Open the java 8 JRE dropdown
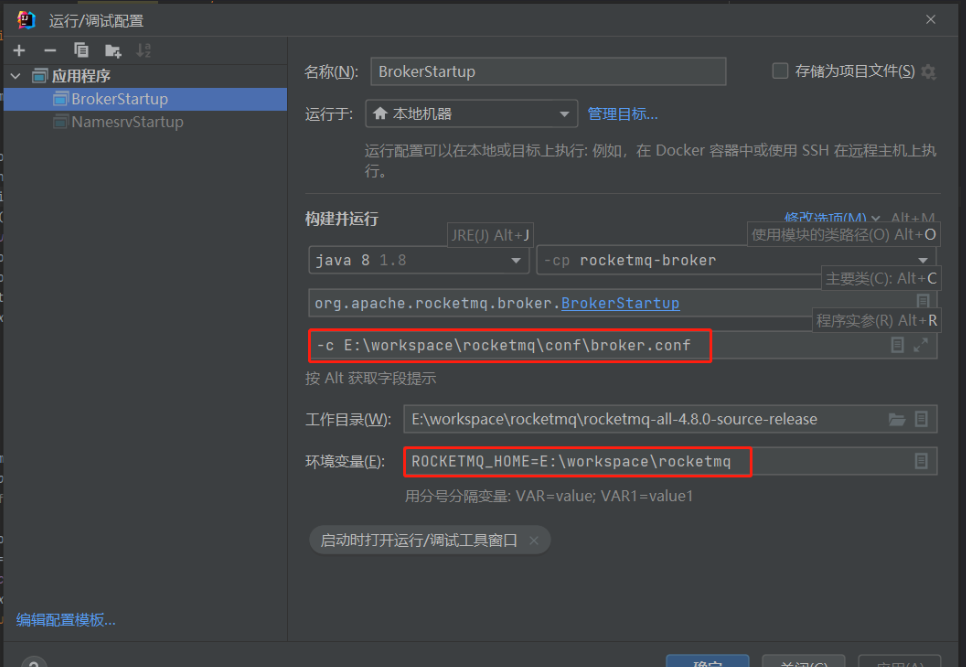This screenshot has width=966, height=667. click(x=418, y=261)
